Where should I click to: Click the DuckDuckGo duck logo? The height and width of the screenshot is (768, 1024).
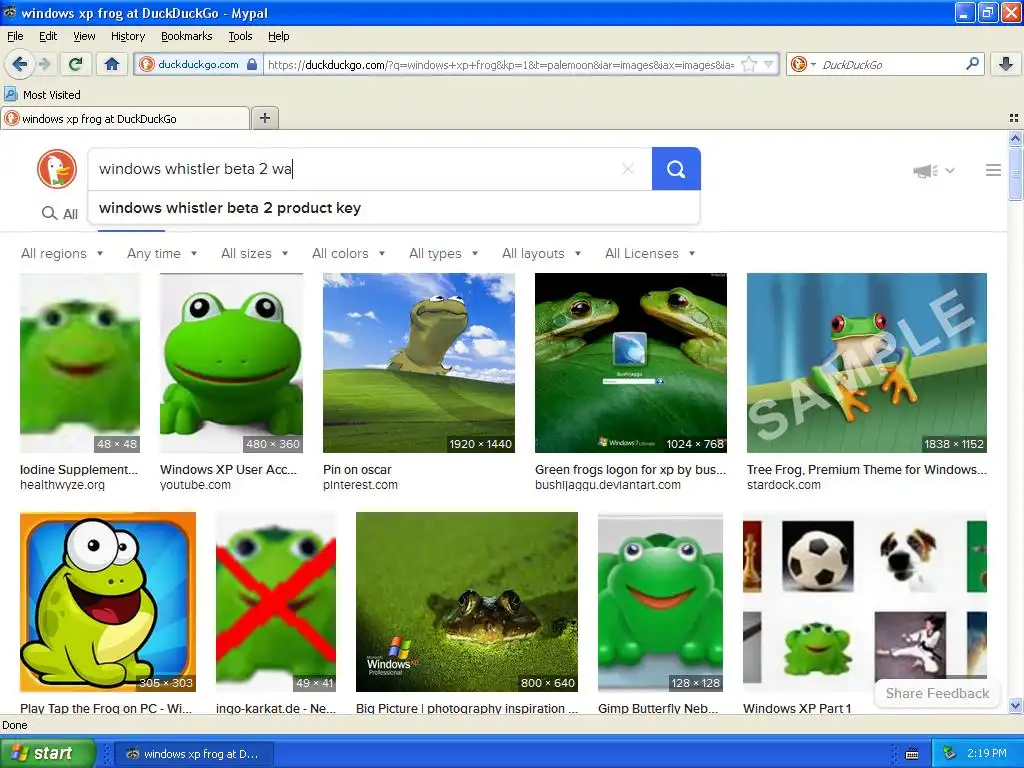57,169
